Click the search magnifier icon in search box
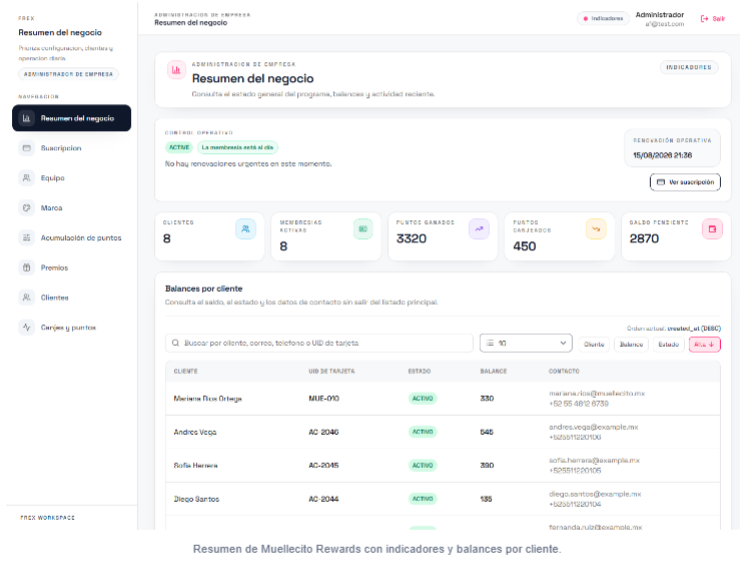Image resolution: width=740 pixels, height=561 pixels. click(175, 343)
